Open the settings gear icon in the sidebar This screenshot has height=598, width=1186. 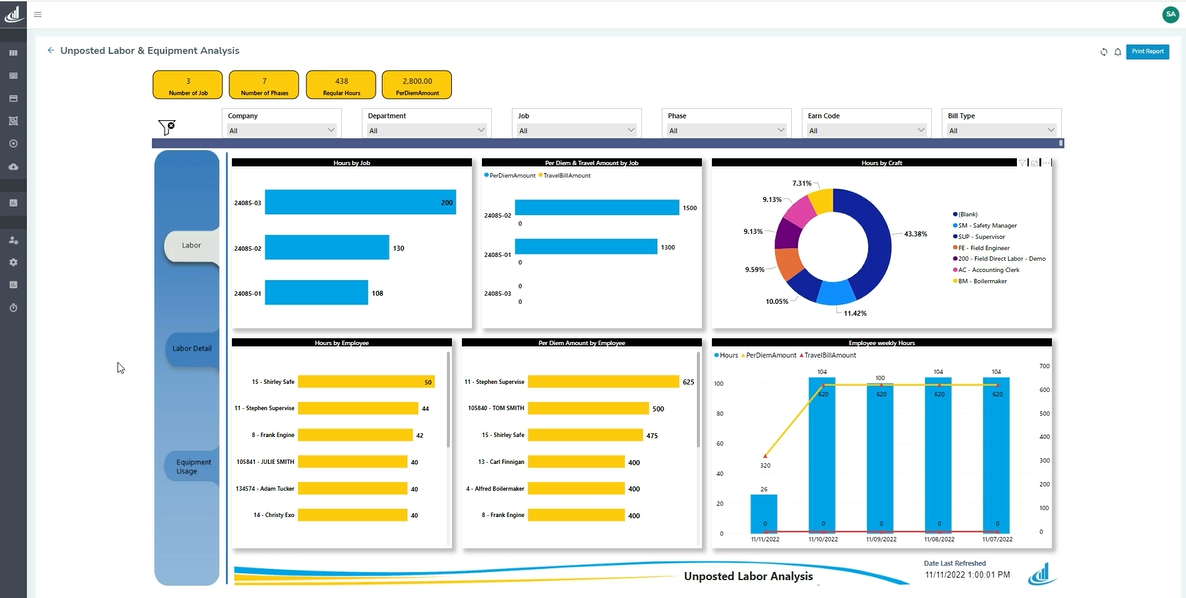[13, 262]
